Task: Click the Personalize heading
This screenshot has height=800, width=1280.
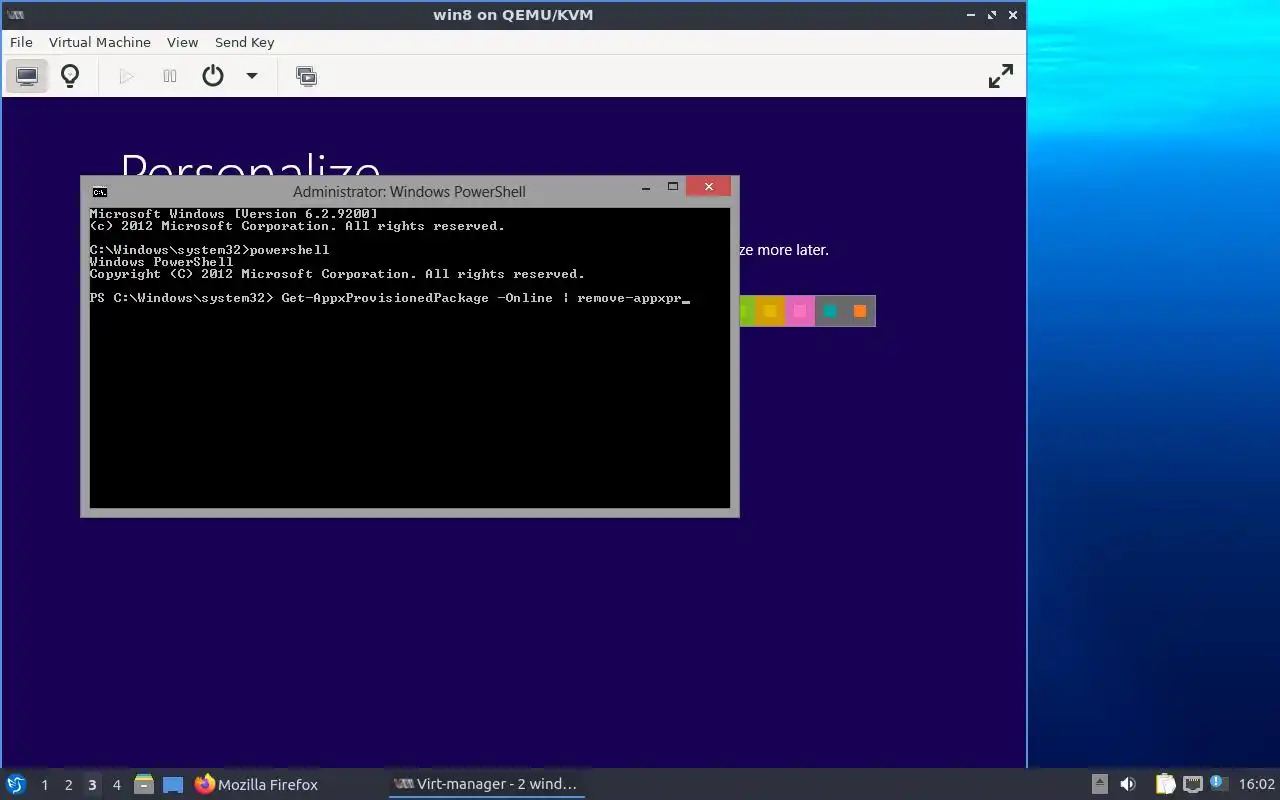Action: 250,165
